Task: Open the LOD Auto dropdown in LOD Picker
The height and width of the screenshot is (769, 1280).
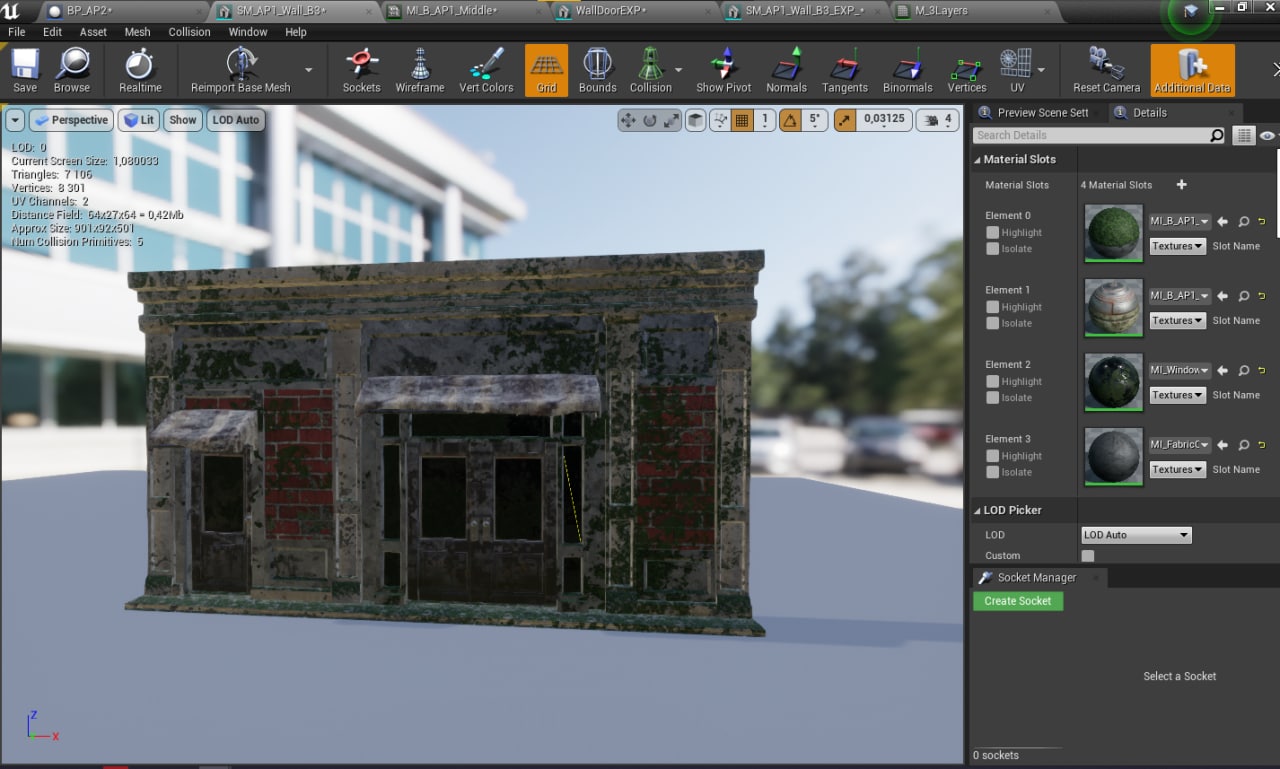Action: pyautogui.click(x=1136, y=535)
